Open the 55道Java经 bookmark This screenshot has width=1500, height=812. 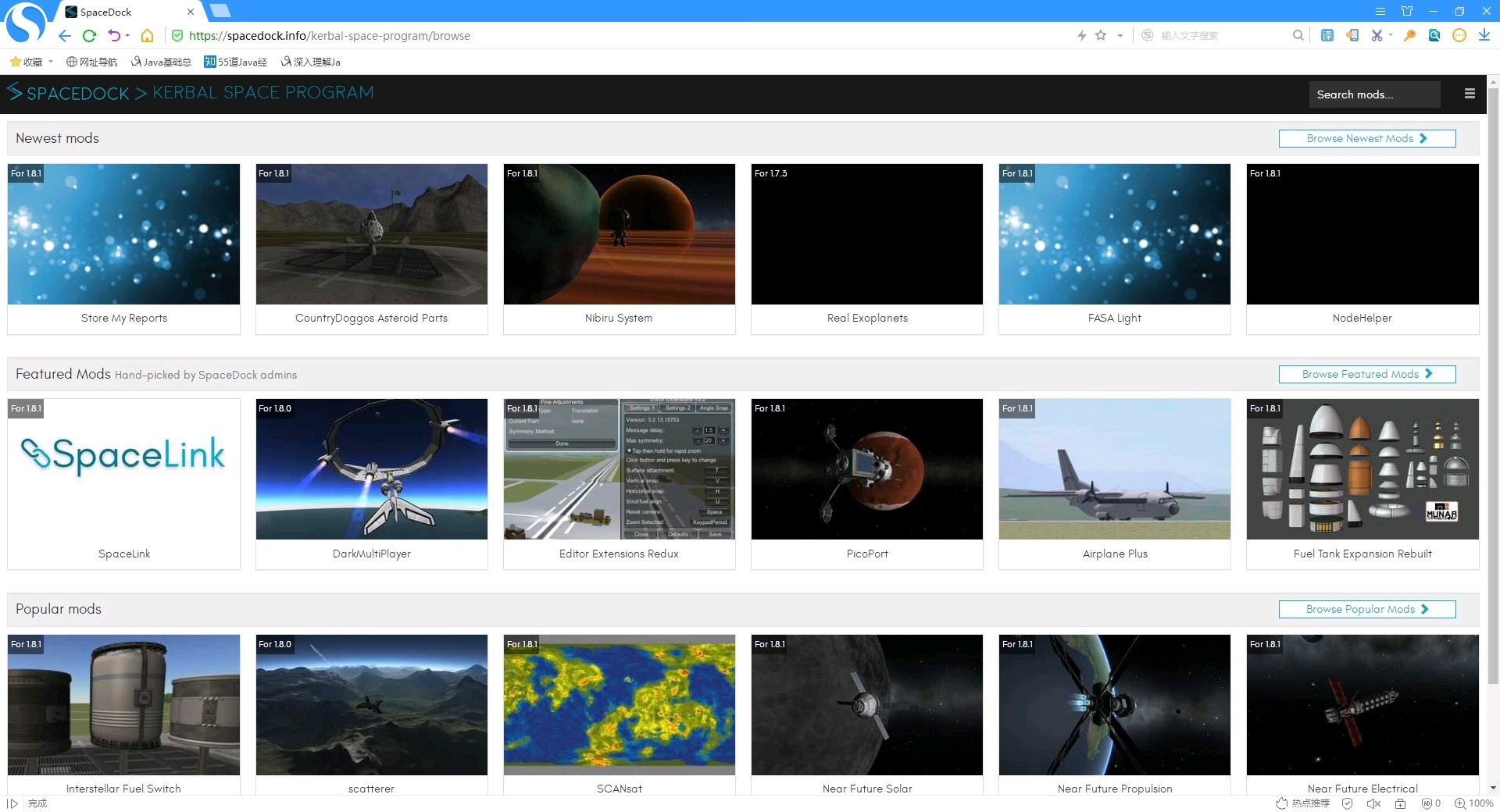click(x=235, y=62)
